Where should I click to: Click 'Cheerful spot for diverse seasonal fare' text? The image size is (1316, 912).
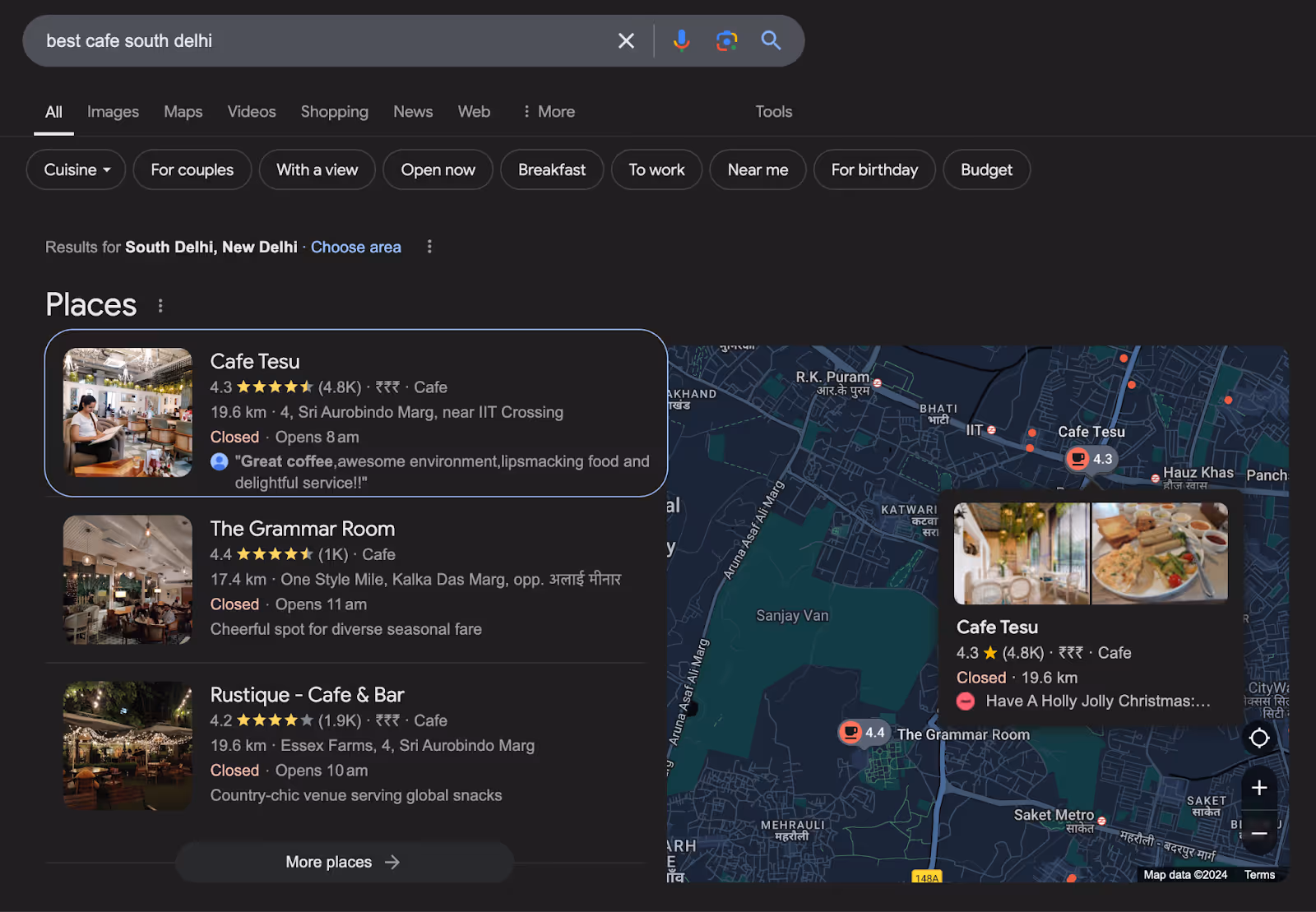point(346,629)
